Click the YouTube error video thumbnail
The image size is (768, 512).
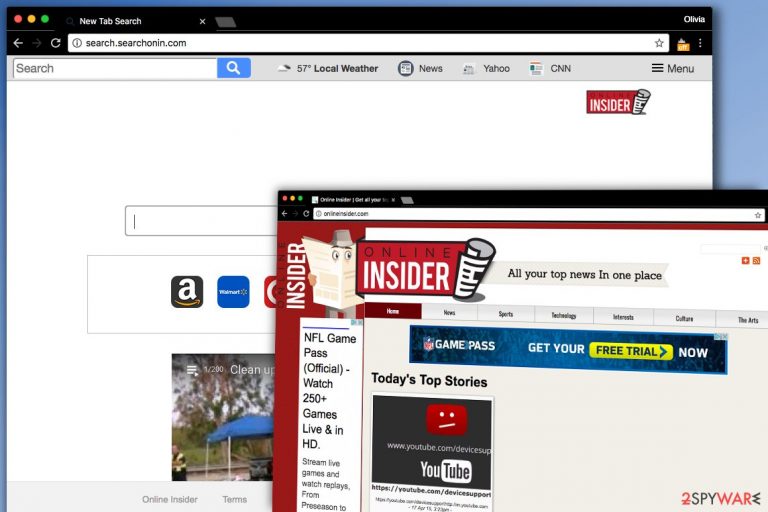pyautogui.click(x=432, y=441)
